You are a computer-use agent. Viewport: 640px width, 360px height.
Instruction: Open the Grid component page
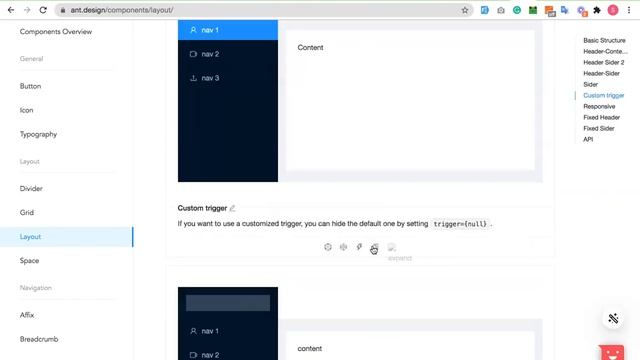click(x=27, y=213)
